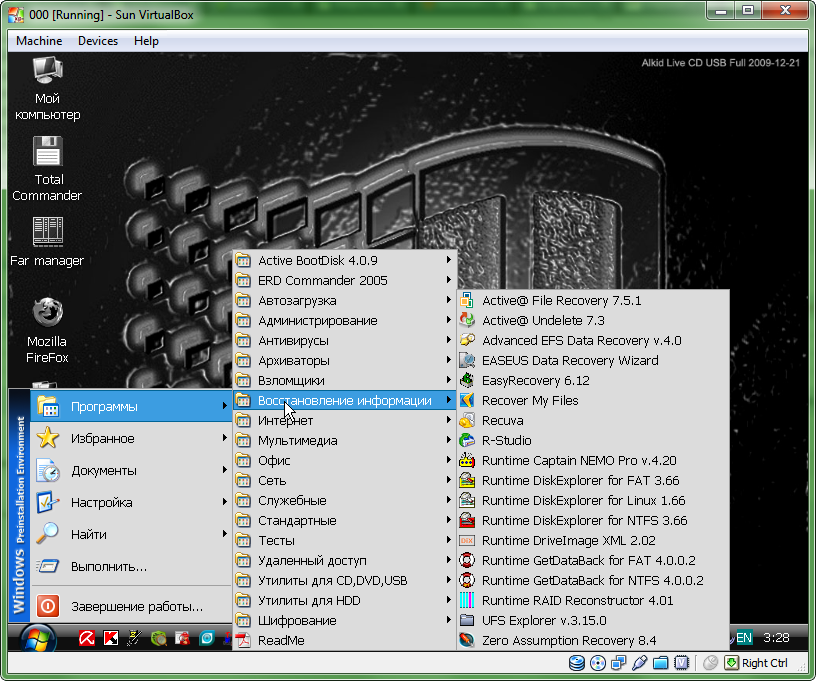The width and height of the screenshot is (816, 681).
Task: Click the EN language indicator in tray
Action: tap(744, 637)
